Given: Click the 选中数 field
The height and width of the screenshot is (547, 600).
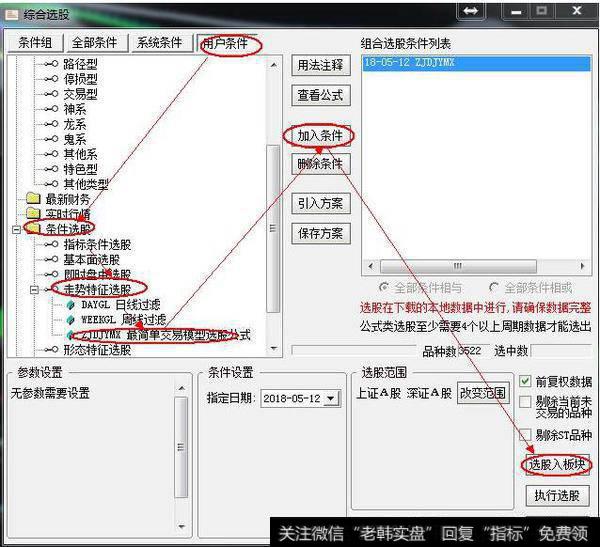Looking at the screenshot, I should click(x=560, y=350).
